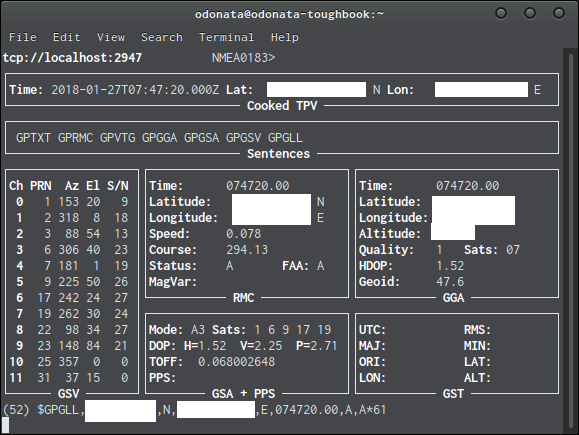
Task: Click the GGA HDOP value 1.52
Action: [450, 266]
